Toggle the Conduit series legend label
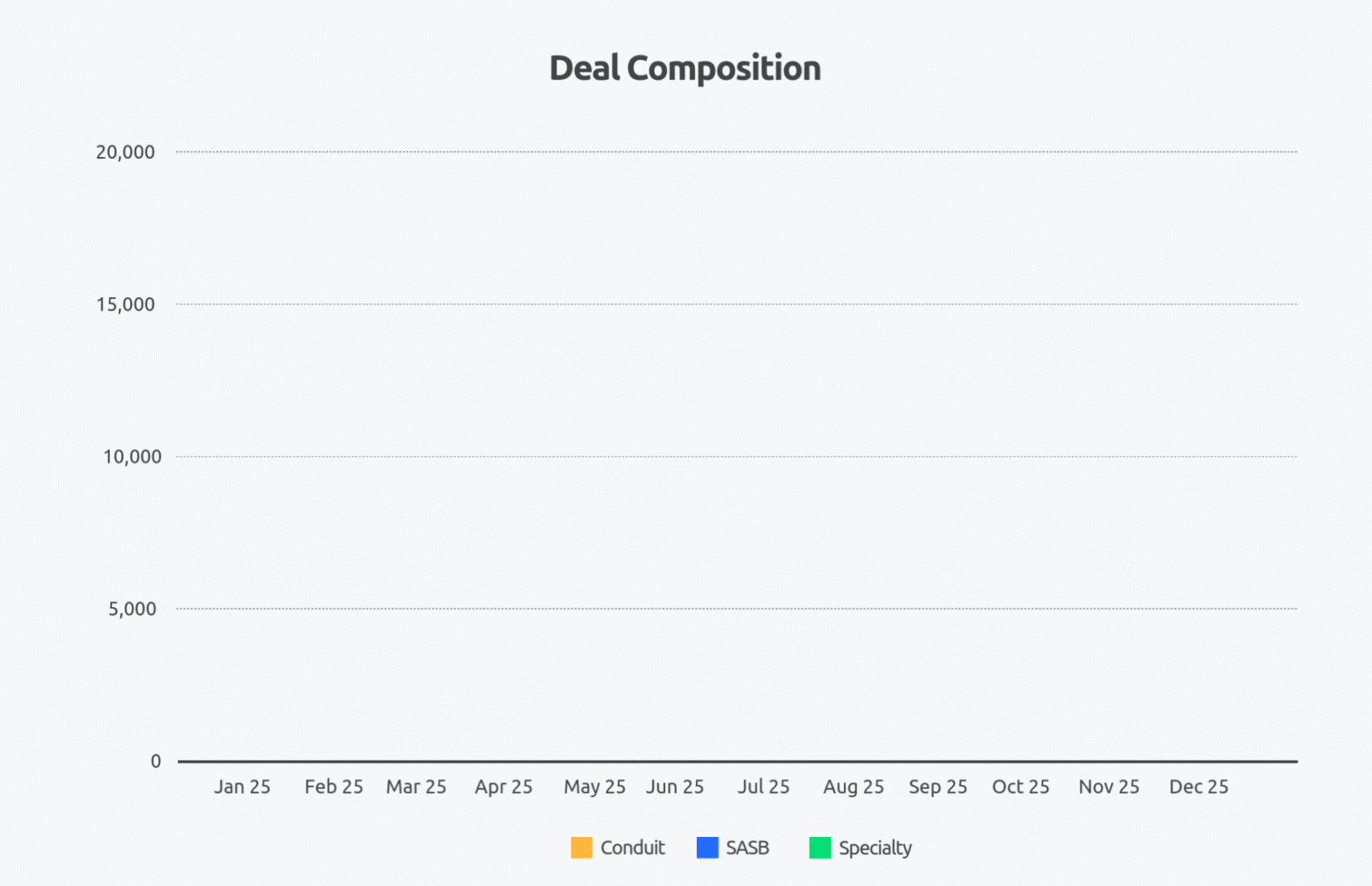 point(632,848)
